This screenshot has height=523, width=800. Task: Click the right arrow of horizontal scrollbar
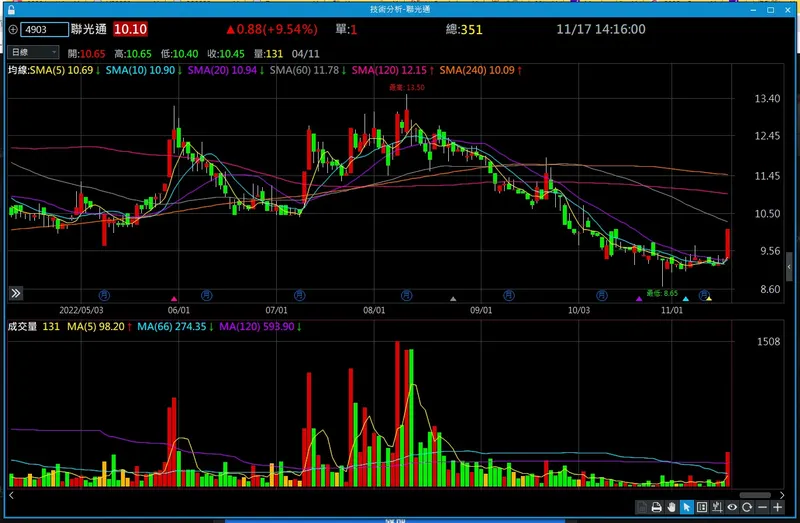782,495
